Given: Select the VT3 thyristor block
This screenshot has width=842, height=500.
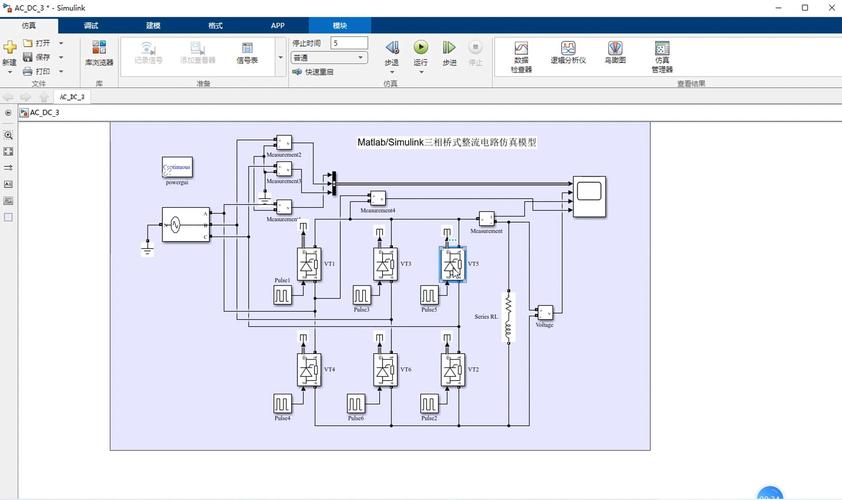Looking at the screenshot, I should coord(386,264).
